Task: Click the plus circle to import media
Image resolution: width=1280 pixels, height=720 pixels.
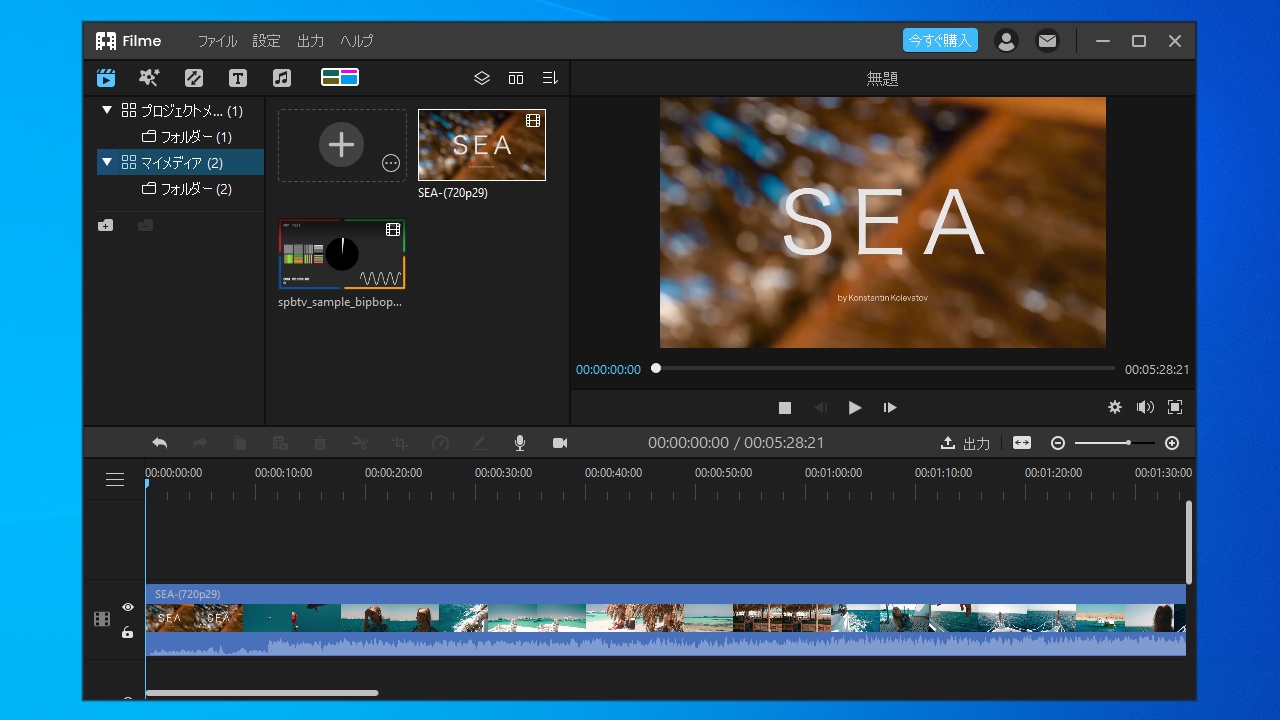Action: tap(341, 145)
